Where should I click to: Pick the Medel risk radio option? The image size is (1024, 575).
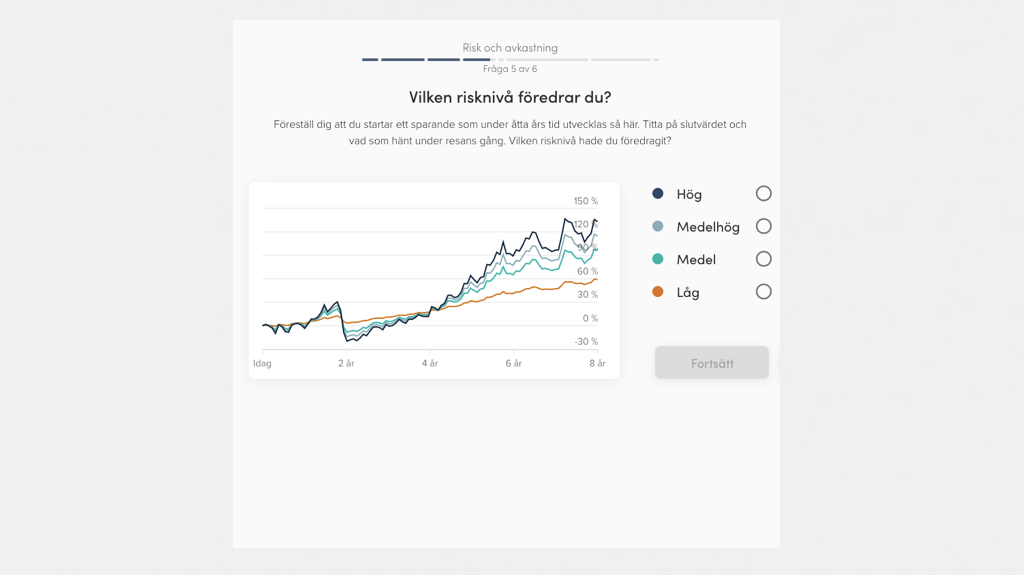[x=763, y=259]
